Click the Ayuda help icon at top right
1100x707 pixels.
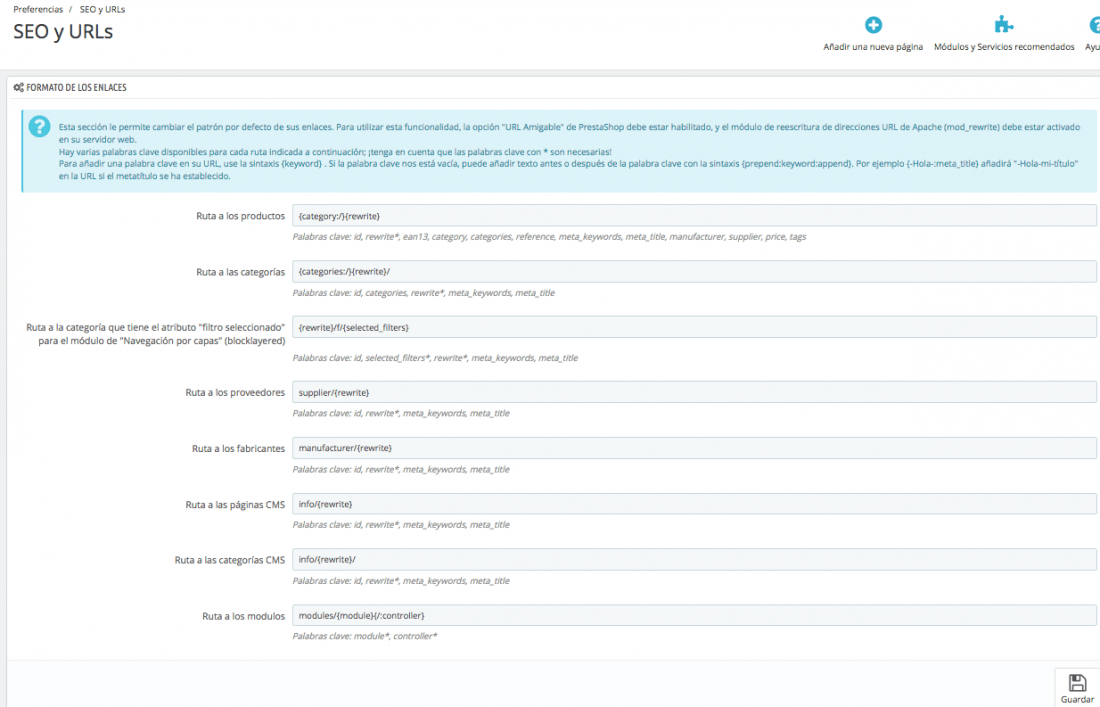coord(1094,25)
